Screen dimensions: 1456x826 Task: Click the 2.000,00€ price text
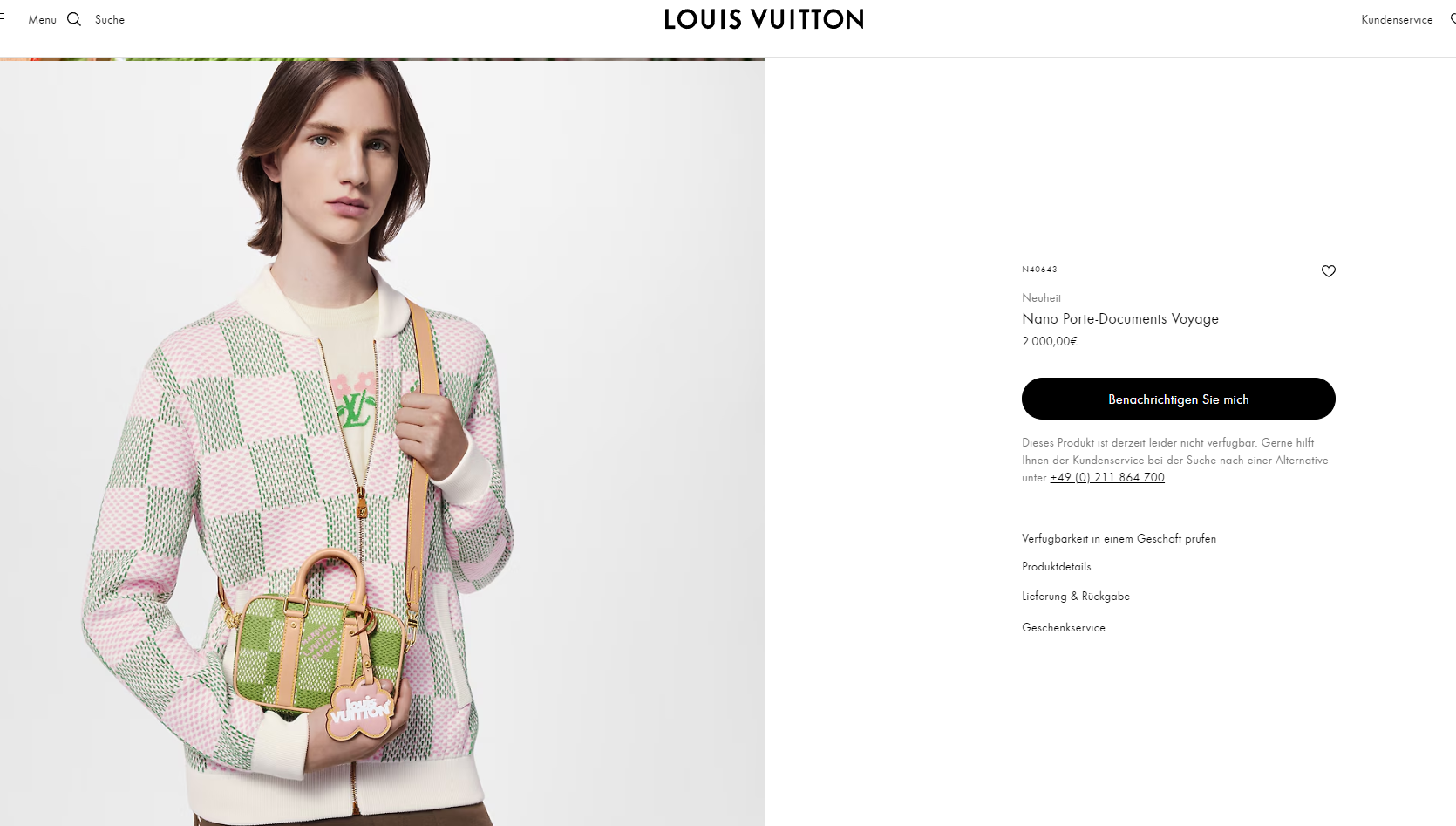coord(1050,341)
